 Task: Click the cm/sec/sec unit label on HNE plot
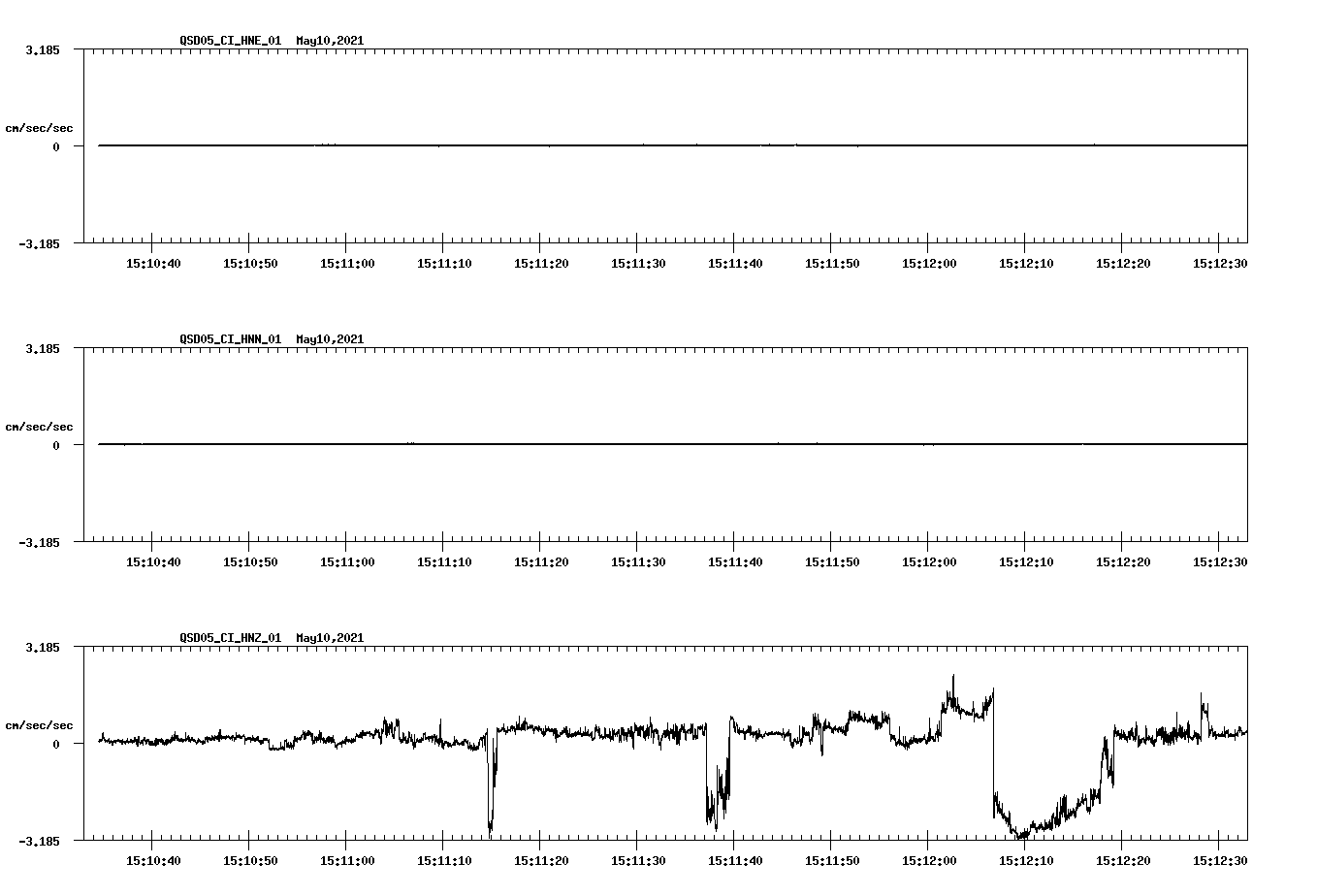39,126
